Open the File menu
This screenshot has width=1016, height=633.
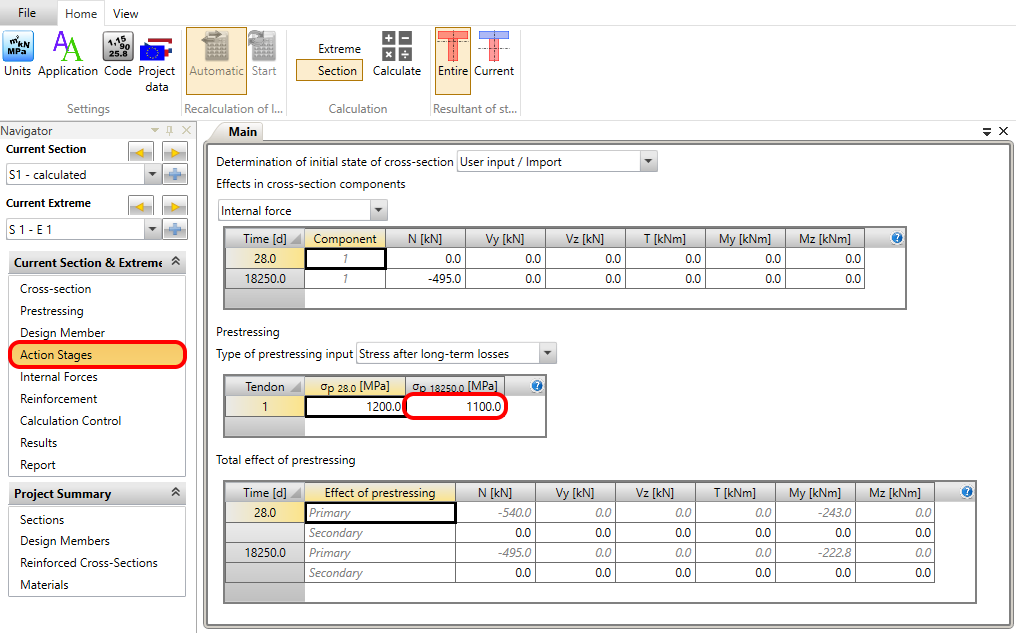point(27,13)
